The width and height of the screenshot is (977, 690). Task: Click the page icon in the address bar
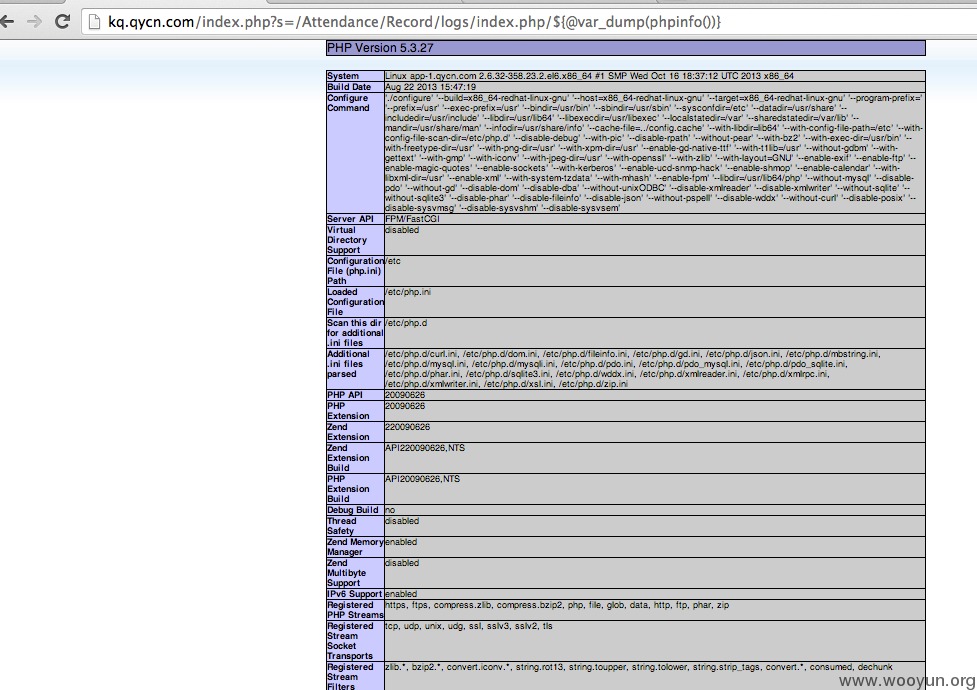tap(94, 22)
